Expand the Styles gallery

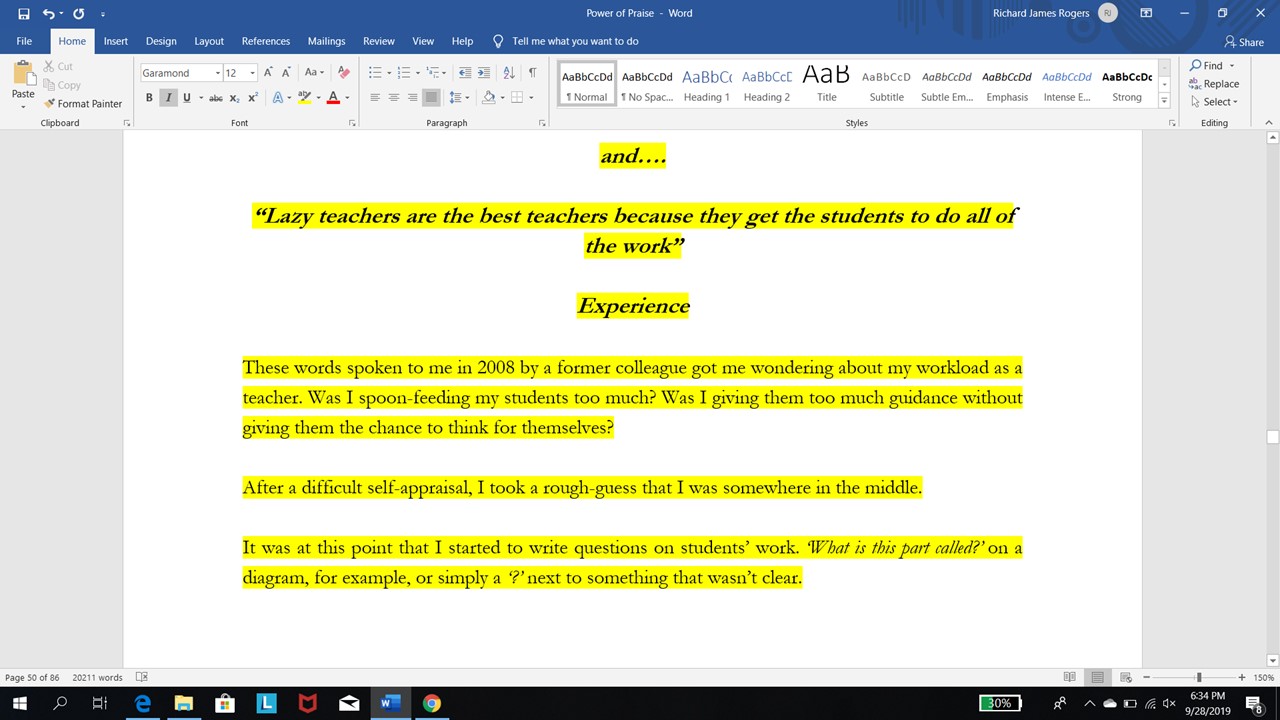click(1164, 101)
